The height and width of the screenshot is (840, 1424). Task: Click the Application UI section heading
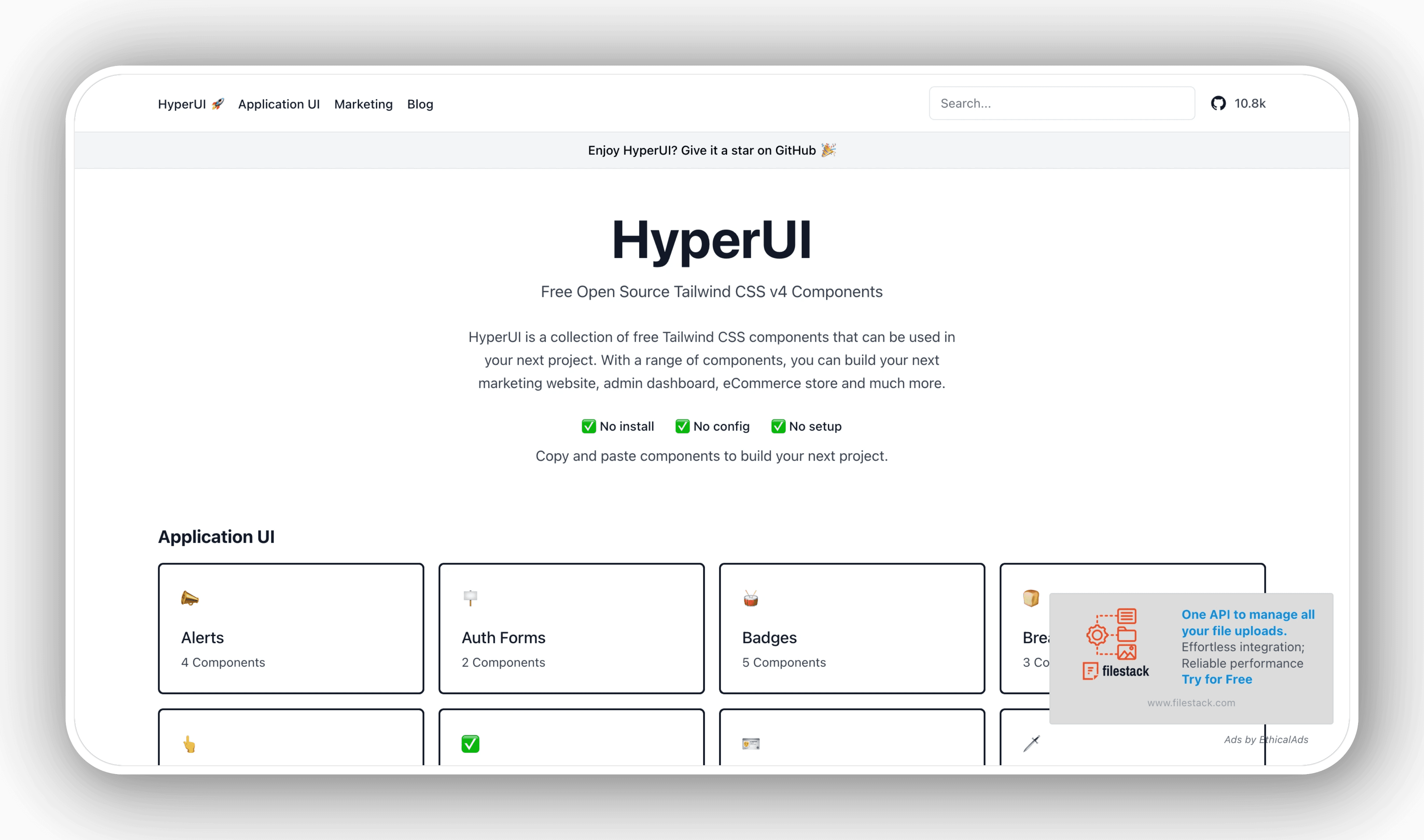pos(216,536)
